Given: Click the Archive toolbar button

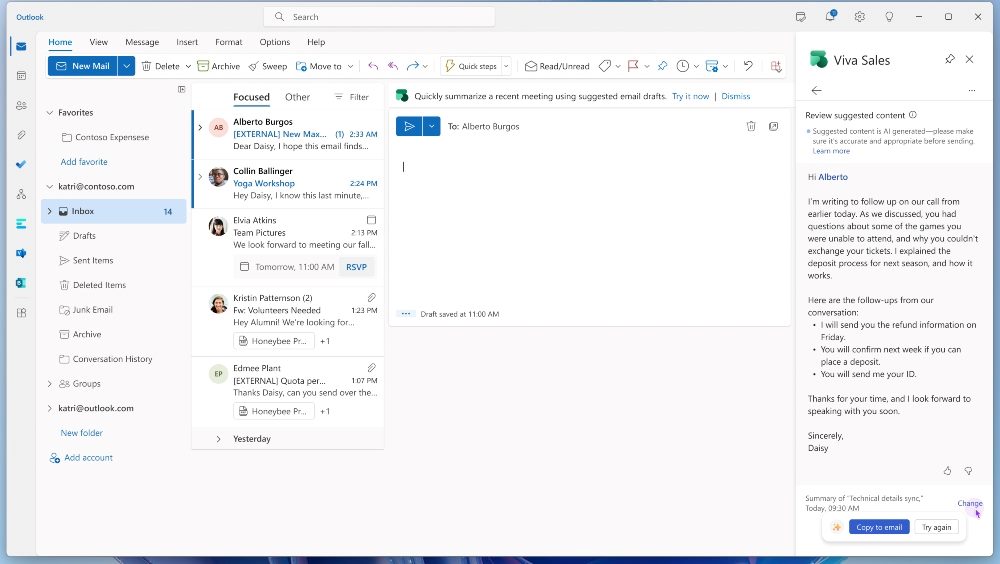Looking at the screenshot, I should 219,66.
